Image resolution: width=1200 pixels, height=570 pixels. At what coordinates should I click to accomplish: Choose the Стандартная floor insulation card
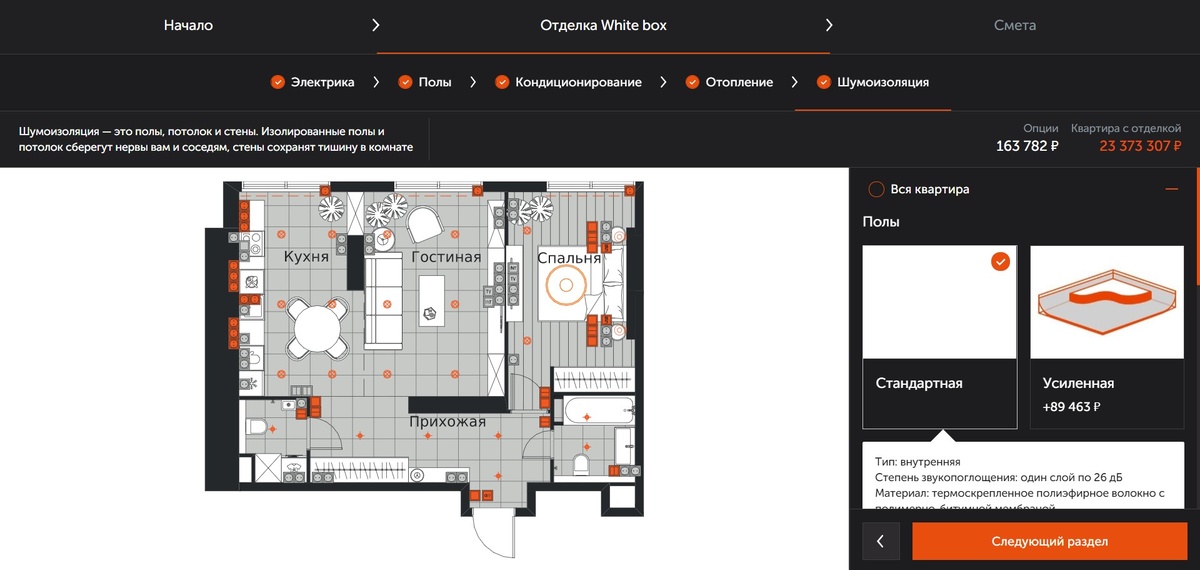pos(940,337)
